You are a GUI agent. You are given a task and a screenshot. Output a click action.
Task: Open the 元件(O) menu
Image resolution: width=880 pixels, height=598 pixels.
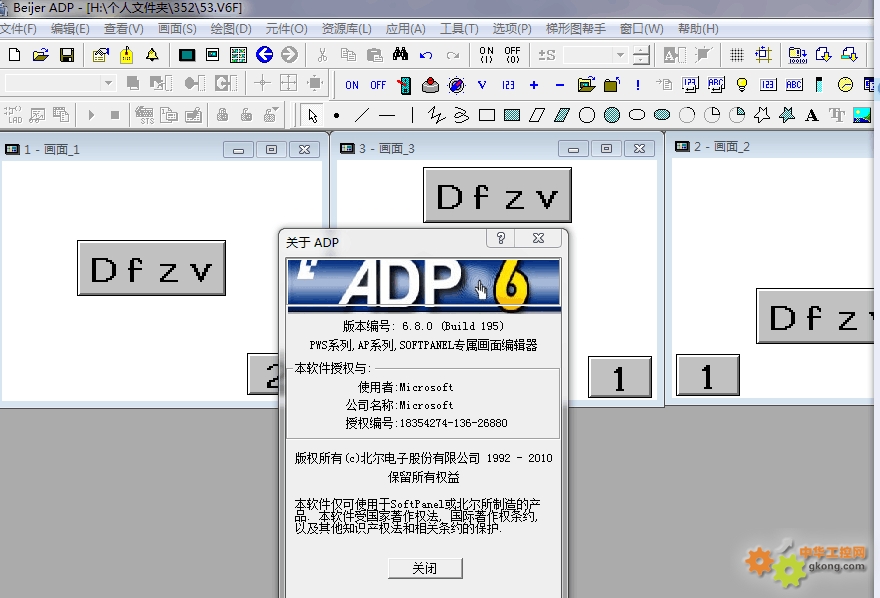(x=286, y=29)
